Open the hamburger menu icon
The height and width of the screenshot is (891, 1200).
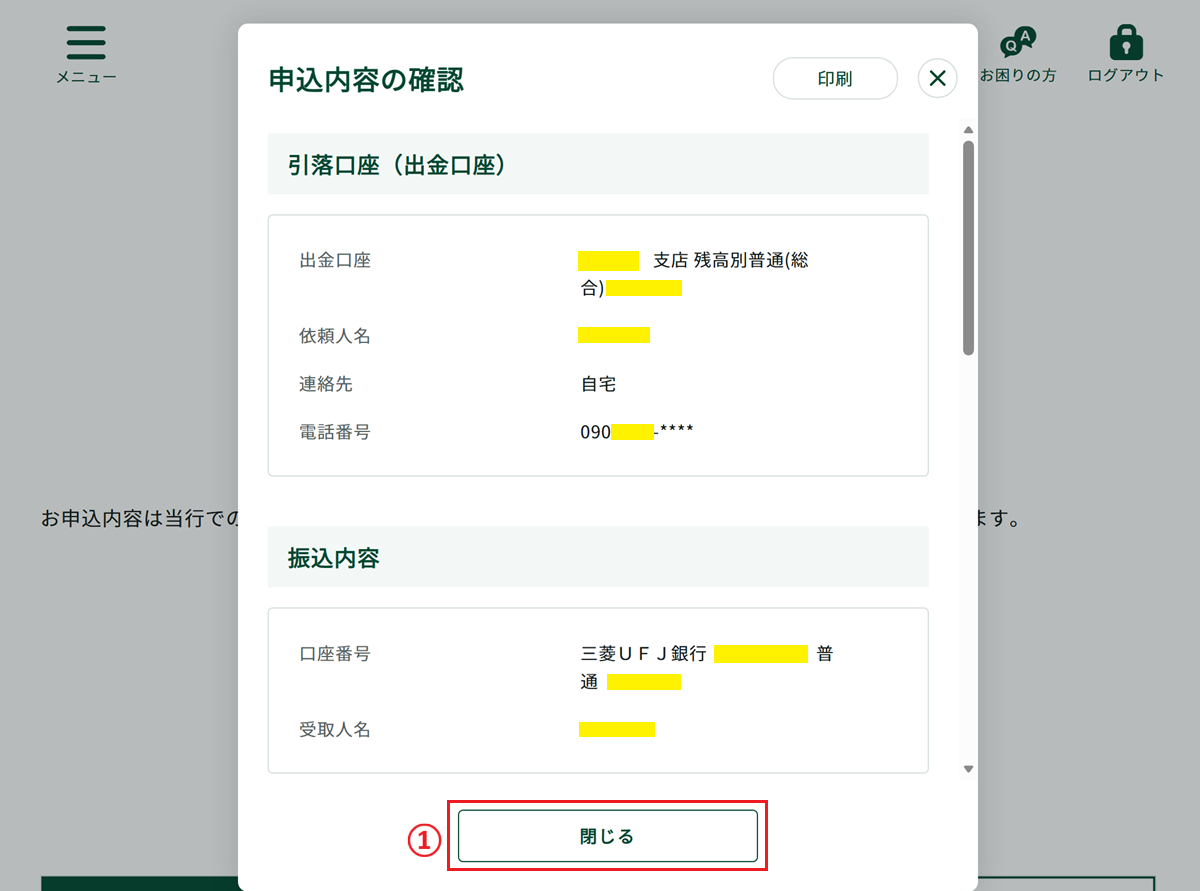[86, 42]
